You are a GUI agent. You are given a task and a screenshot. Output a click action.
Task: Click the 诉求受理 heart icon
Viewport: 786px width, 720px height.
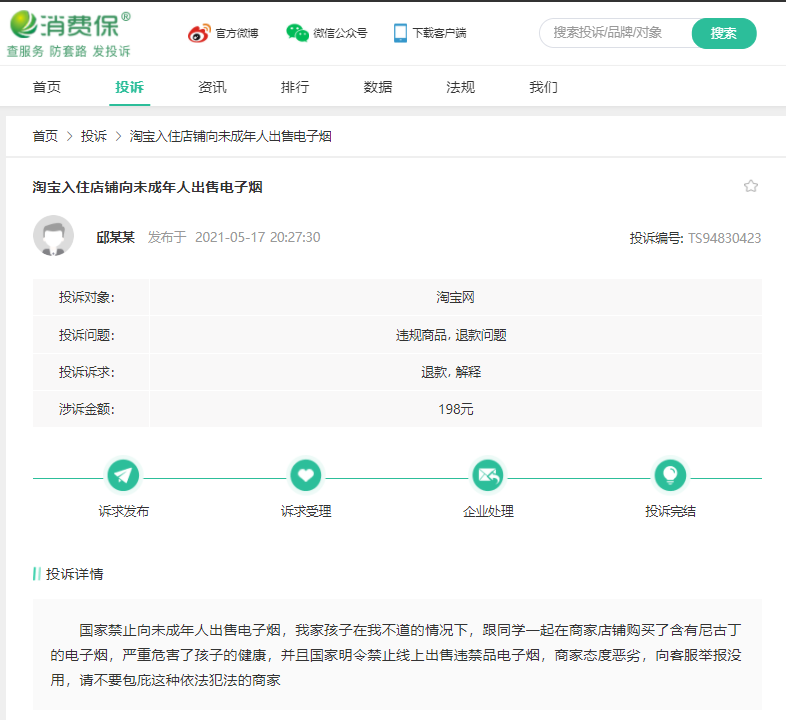(306, 475)
